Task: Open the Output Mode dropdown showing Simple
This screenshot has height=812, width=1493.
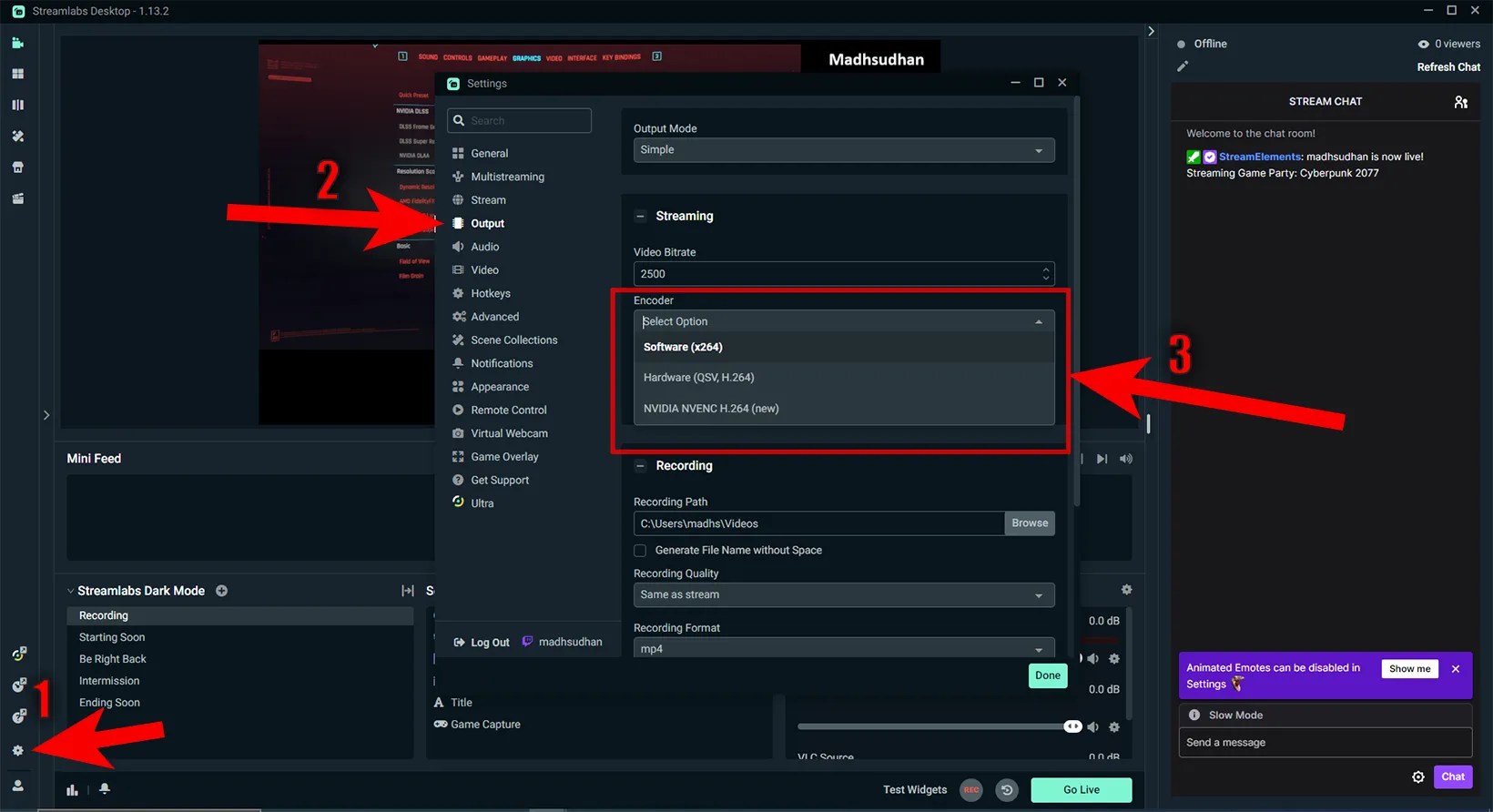Action: click(x=844, y=150)
